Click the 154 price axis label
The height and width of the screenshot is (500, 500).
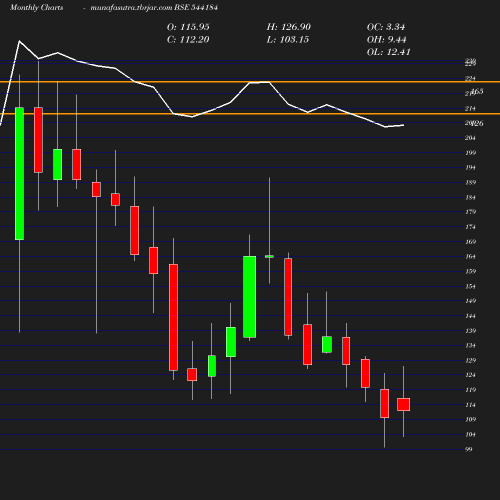click(x=470, y=286)
